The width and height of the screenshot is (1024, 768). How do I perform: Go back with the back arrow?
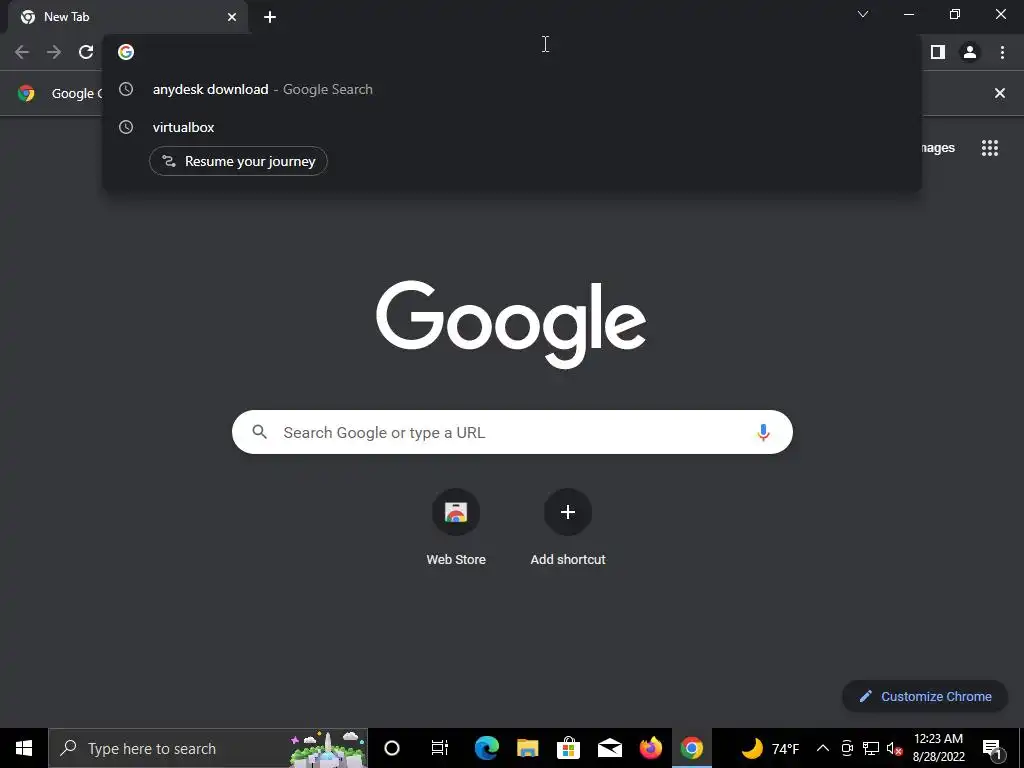click(22, 52)
